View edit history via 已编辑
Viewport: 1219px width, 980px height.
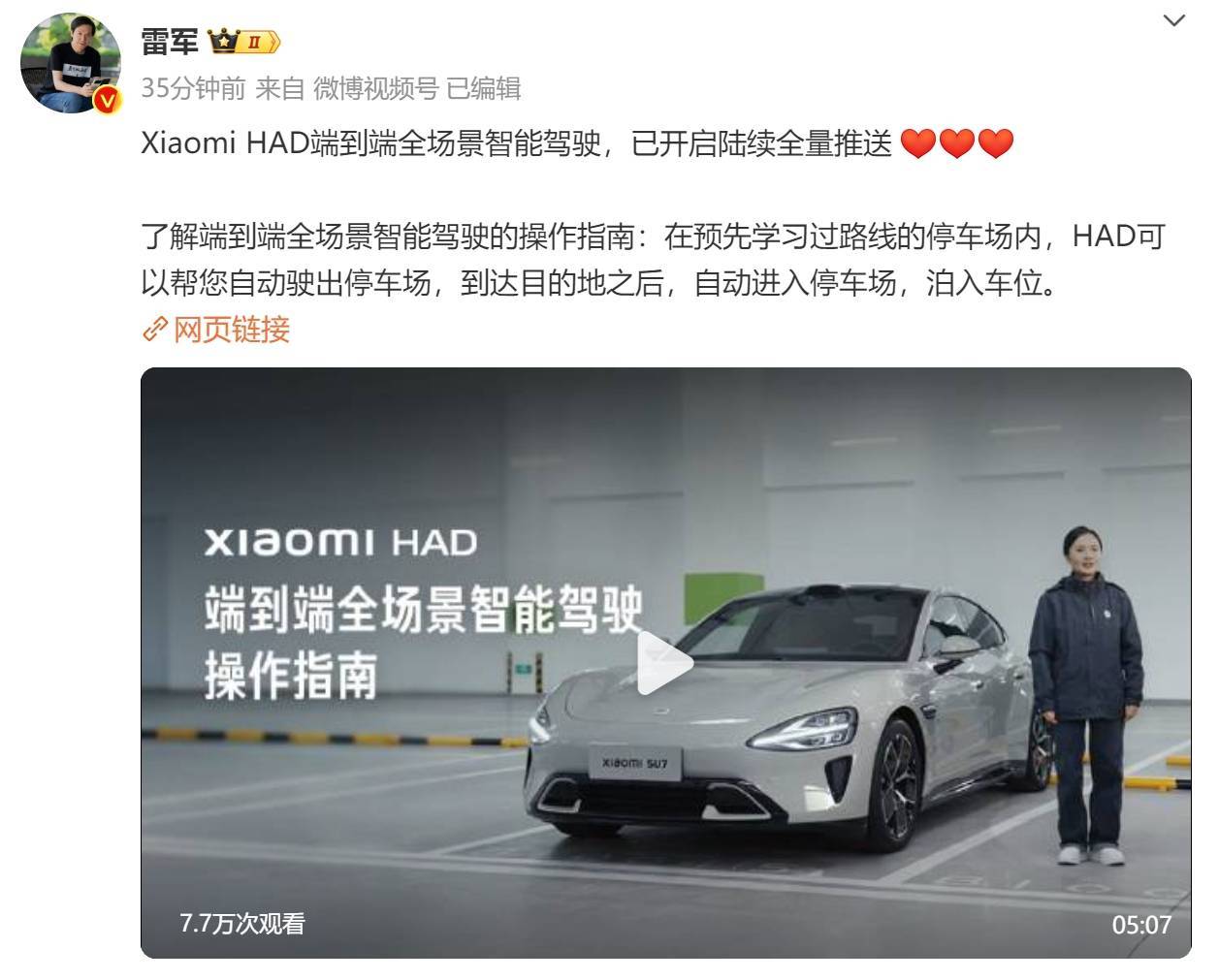483,88
